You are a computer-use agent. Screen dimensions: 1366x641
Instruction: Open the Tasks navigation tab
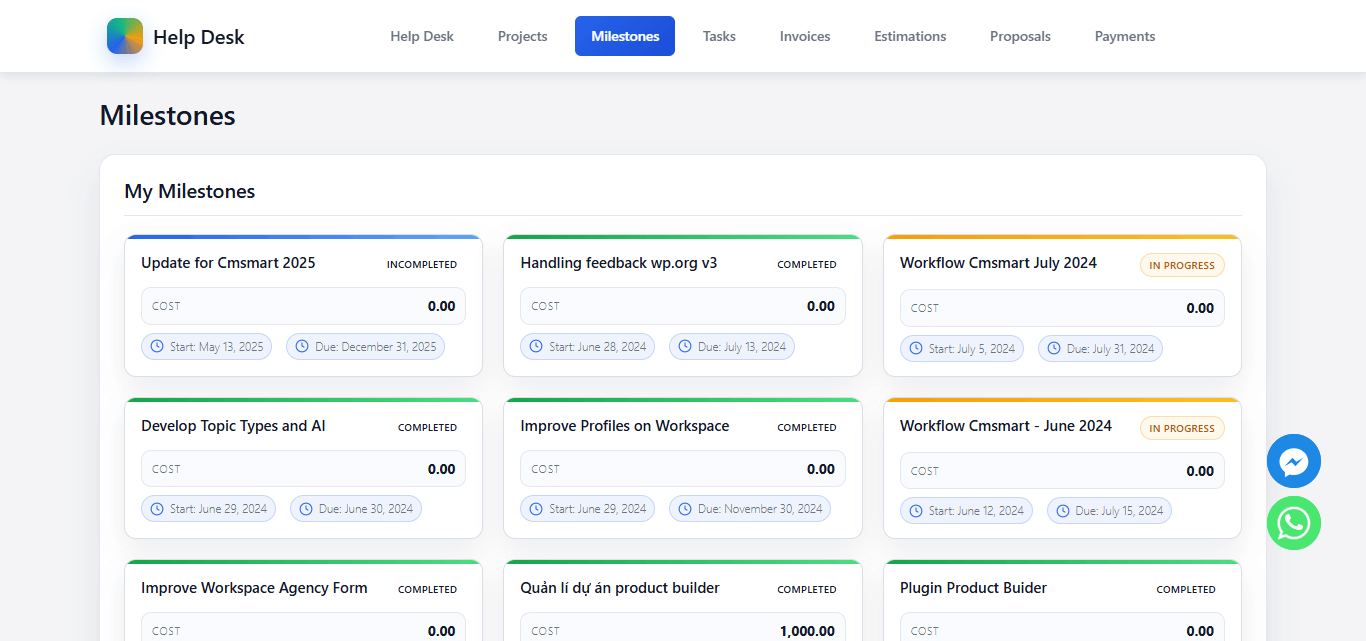tap(719, 36)
